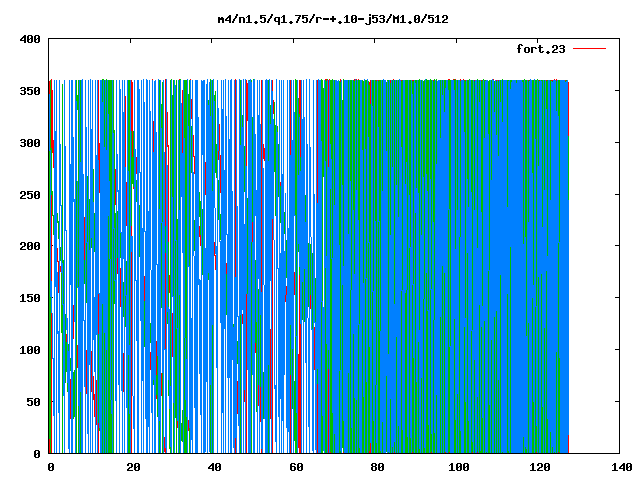Click the x-axis label 120

pos(540,467)
